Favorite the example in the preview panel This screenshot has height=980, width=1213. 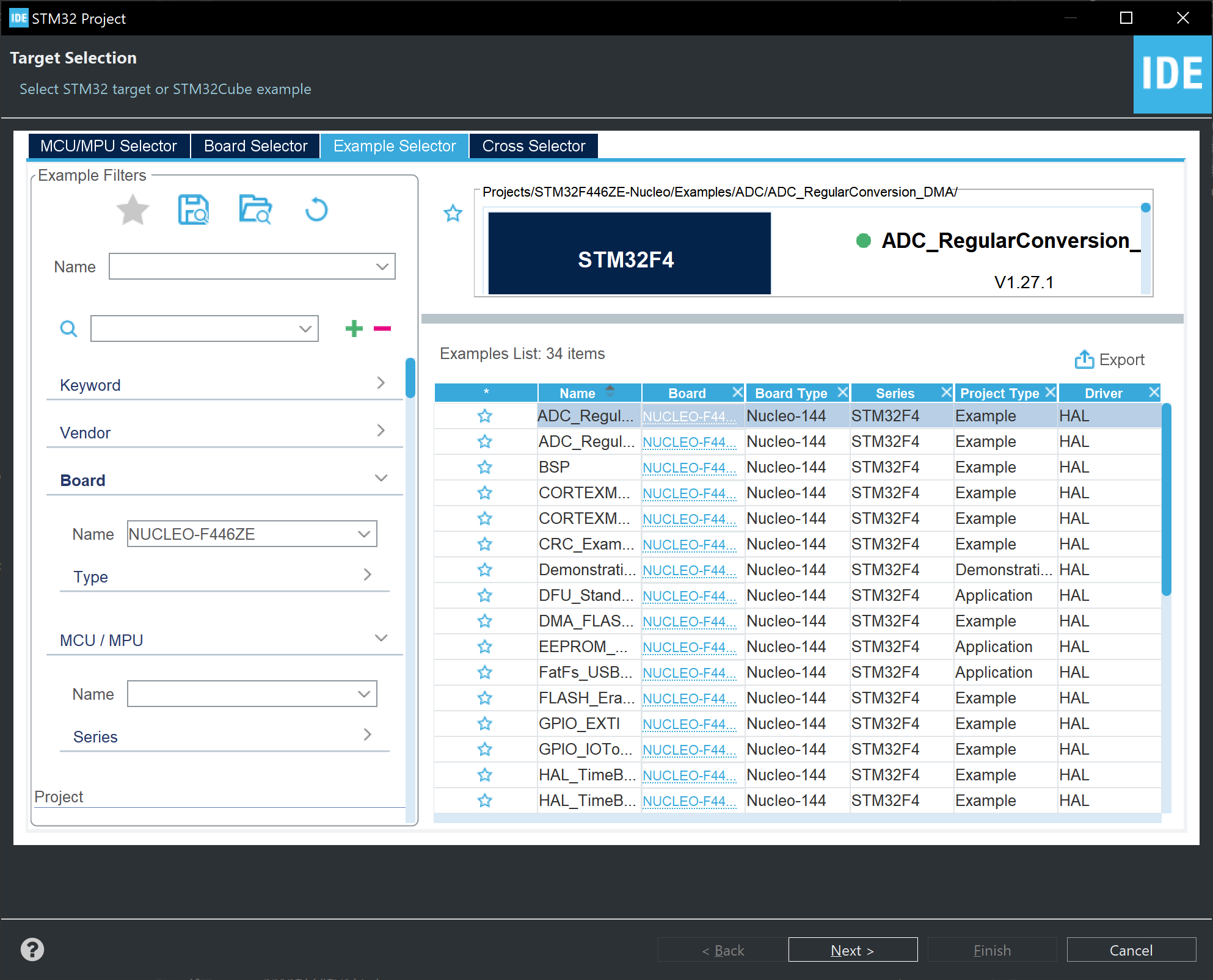click(453, 213)
